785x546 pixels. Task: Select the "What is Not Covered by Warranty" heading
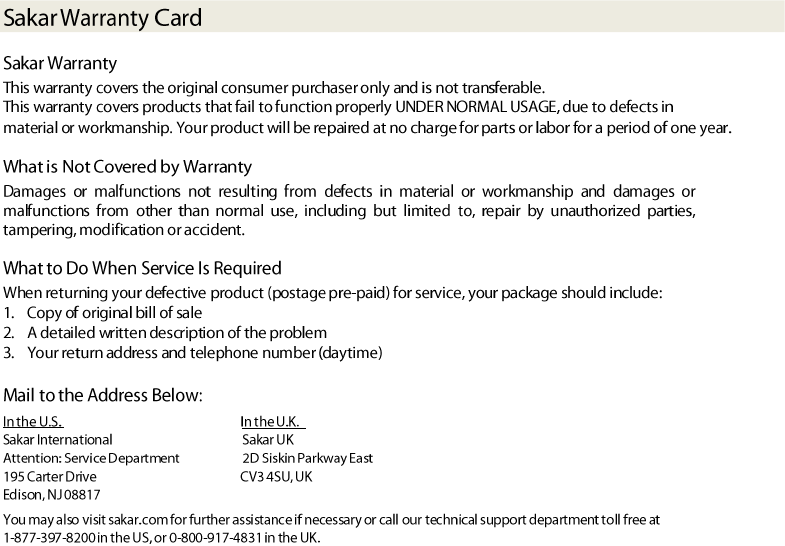(128, 166)
